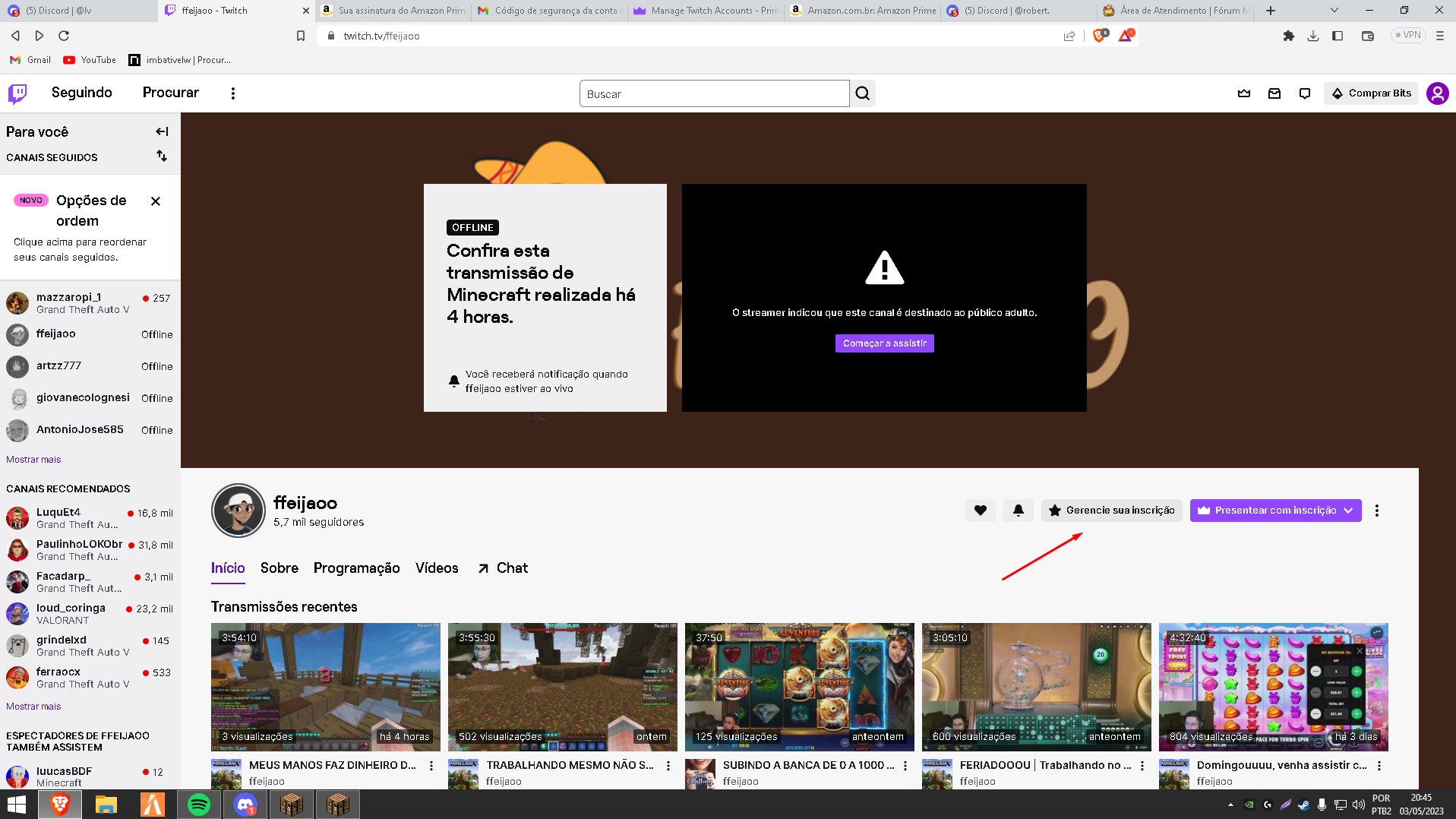Click the sort followed channels icon
The image size is (1456, 819).
(x=162, y=156)
